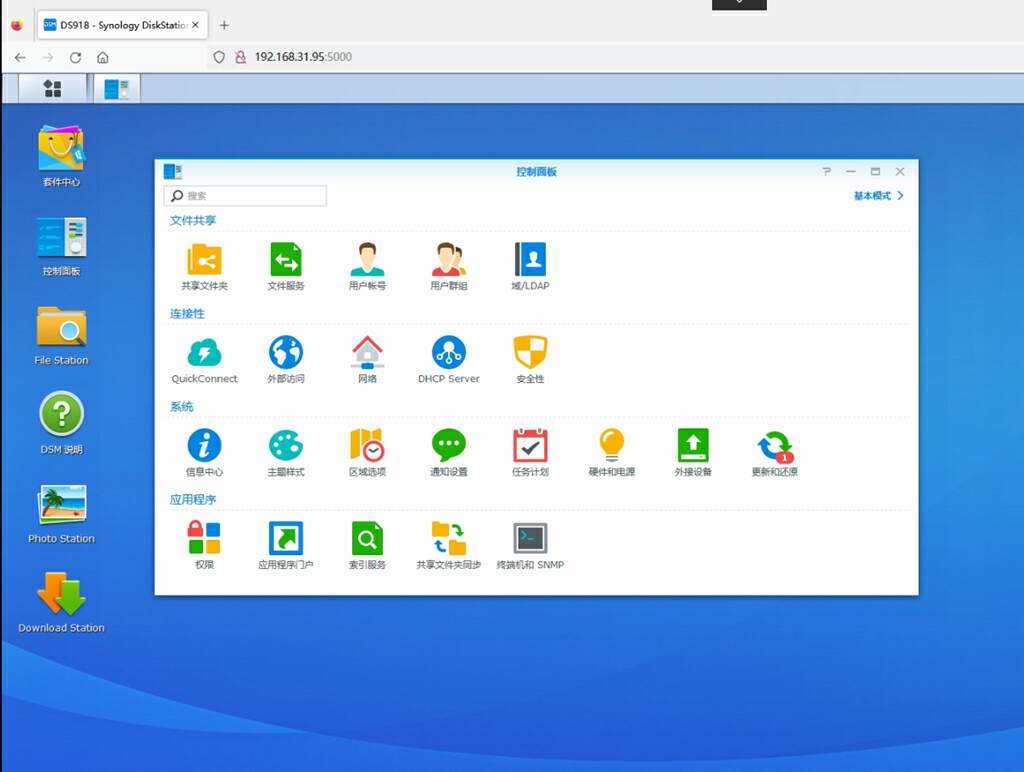
Task: Open the 共享文件夹 shared folder icon
Action: point(204,260)
